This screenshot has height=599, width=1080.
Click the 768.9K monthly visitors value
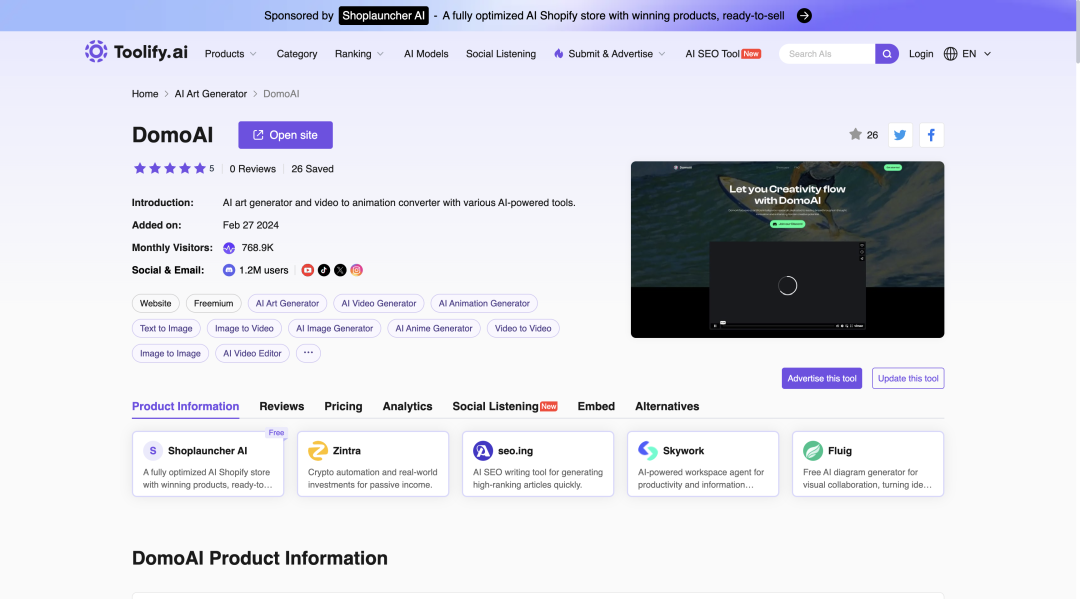258,248
